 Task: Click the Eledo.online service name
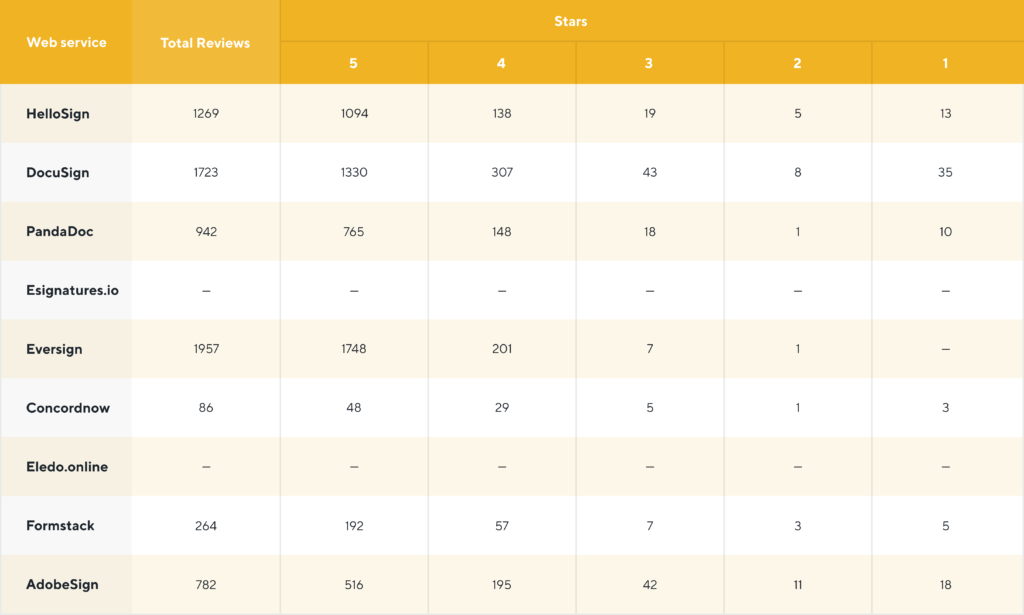tap(67, 467)
